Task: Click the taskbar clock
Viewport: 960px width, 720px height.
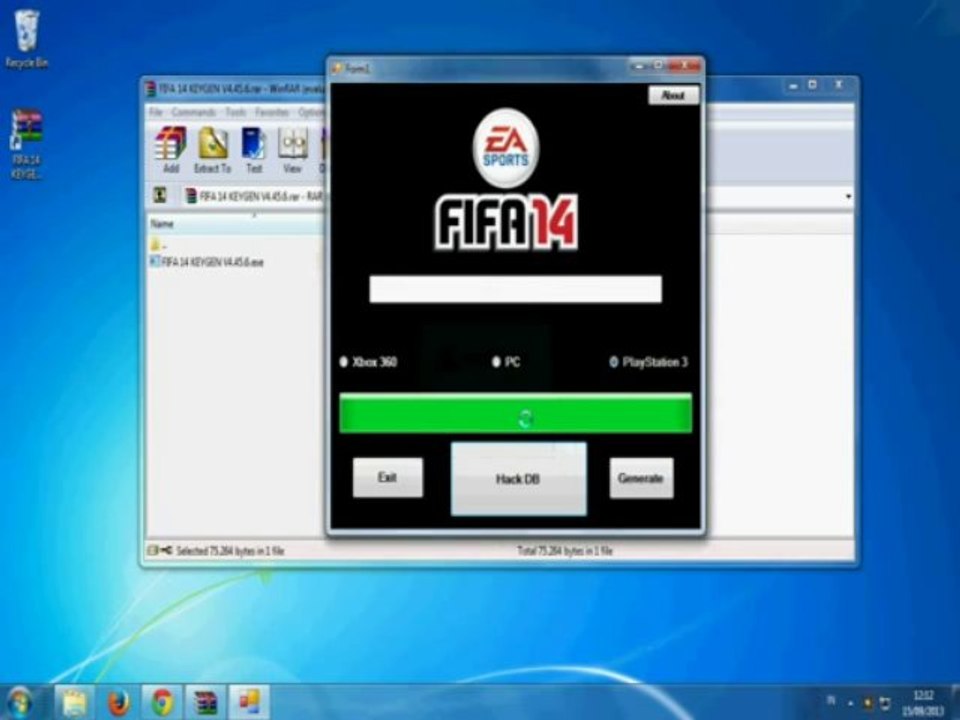Action: tap(923, 703)
